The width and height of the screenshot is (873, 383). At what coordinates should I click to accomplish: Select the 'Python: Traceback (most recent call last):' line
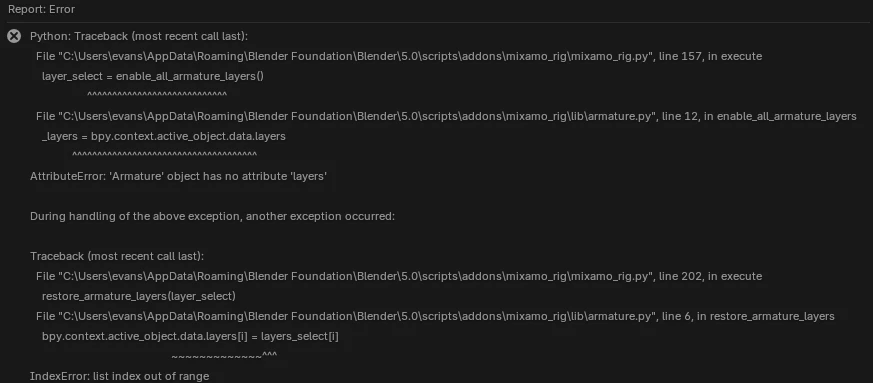click(x=139, y=36)
